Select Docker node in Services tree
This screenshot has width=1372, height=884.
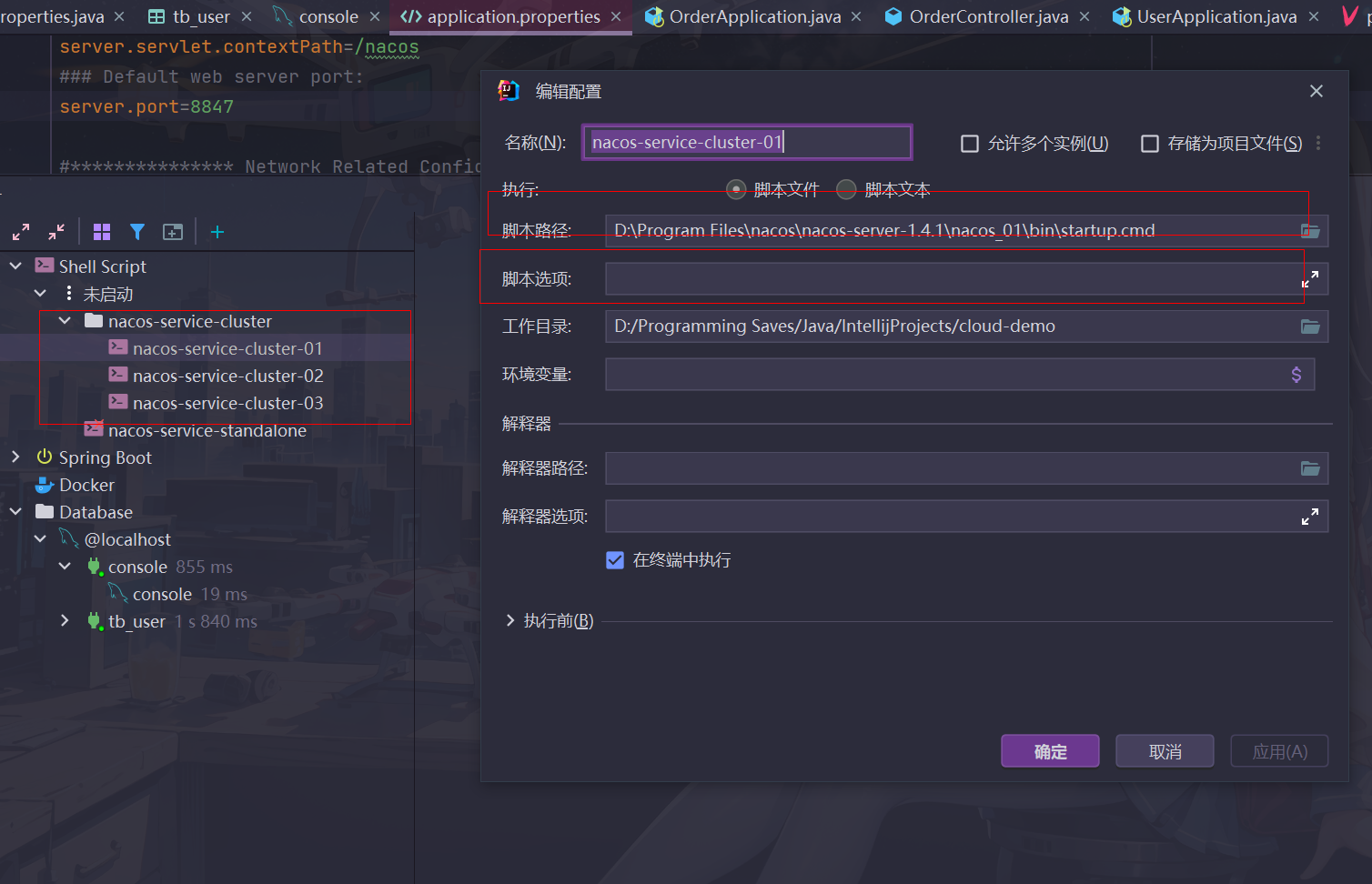(86, 485)
